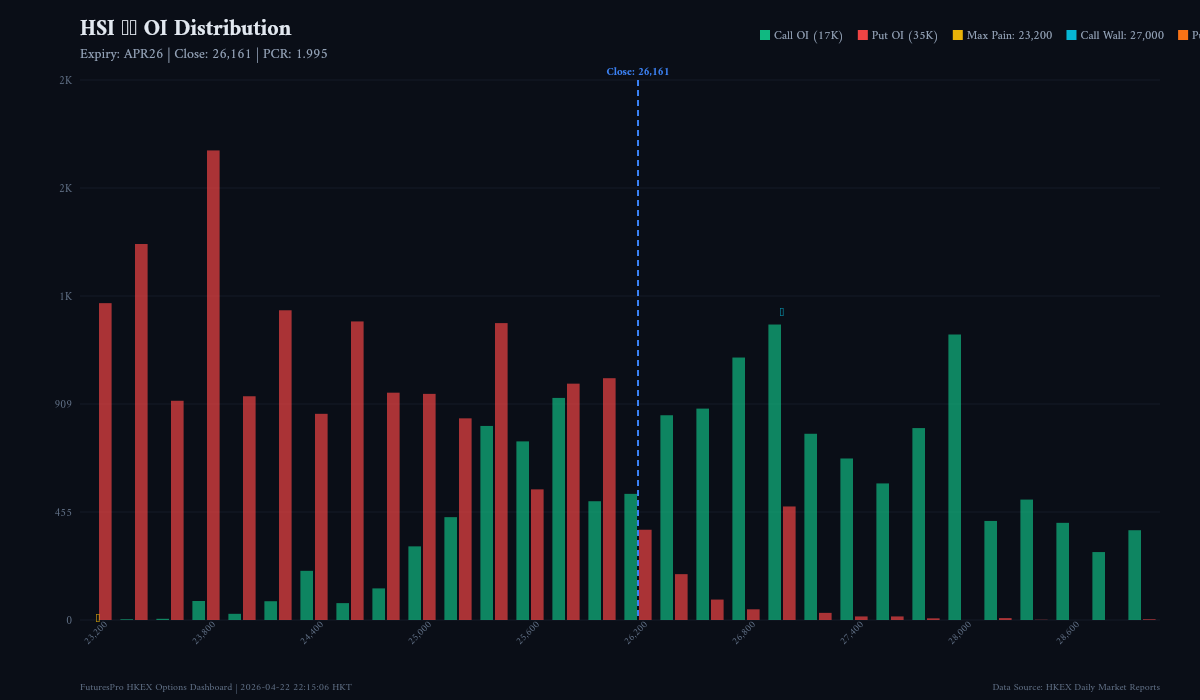Expand details on the Close: 26,161 dashed line
This screenshot has height=700, width=1200.
[639, 71]
